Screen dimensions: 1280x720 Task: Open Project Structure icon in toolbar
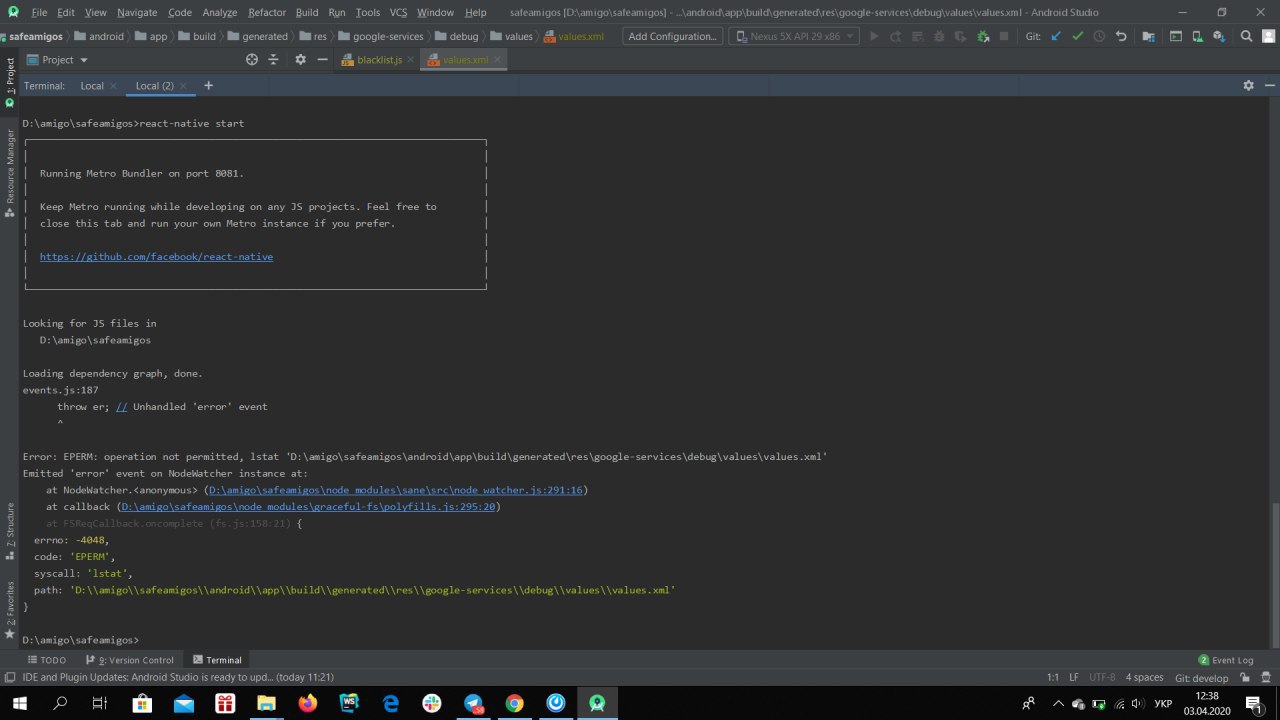pos(1148,36)
